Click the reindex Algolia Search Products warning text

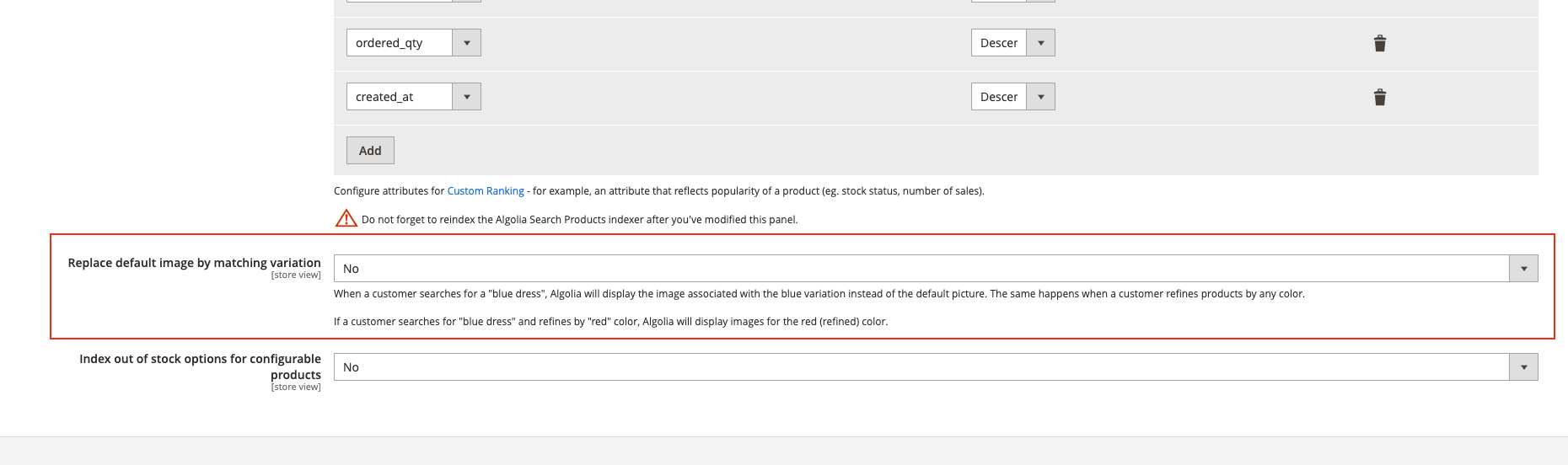579,220
